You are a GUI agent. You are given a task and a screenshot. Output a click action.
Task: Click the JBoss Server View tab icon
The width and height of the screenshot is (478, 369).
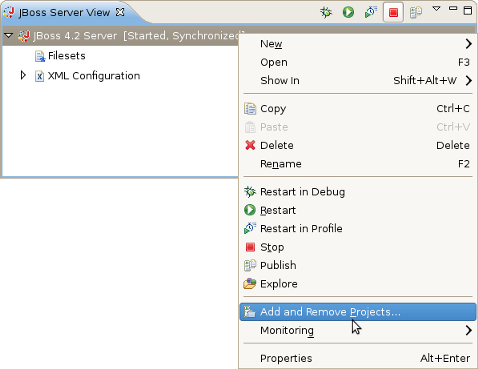click(x=9, y=12)
